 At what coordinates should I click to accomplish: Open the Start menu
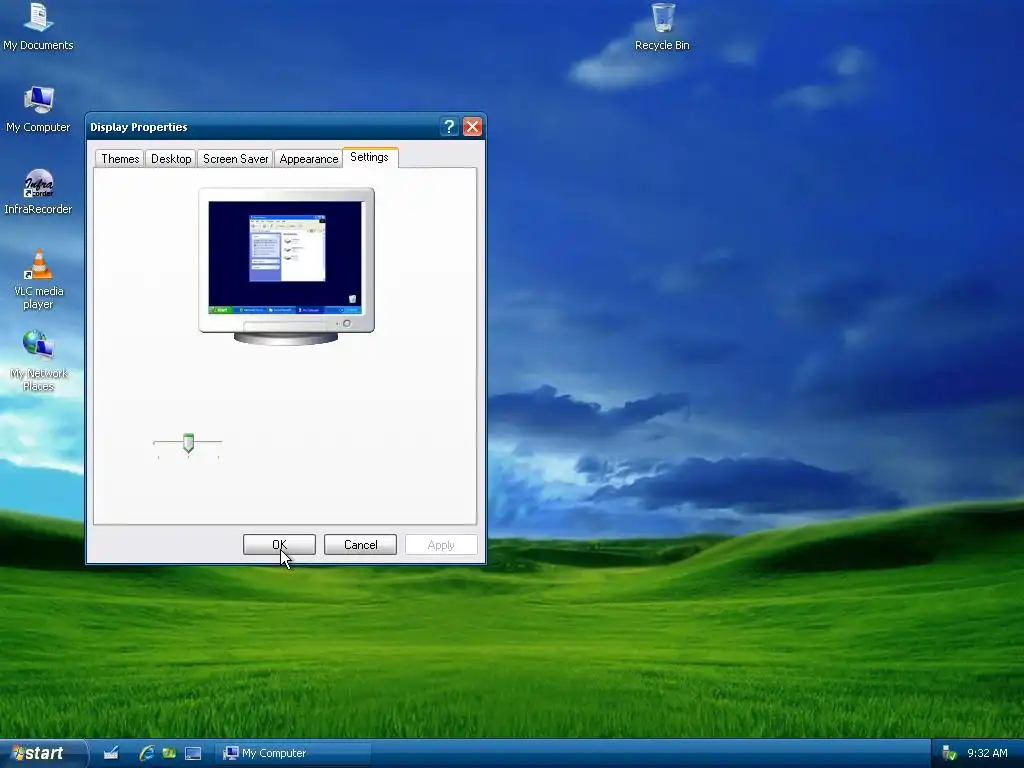(x=43, y=753)
